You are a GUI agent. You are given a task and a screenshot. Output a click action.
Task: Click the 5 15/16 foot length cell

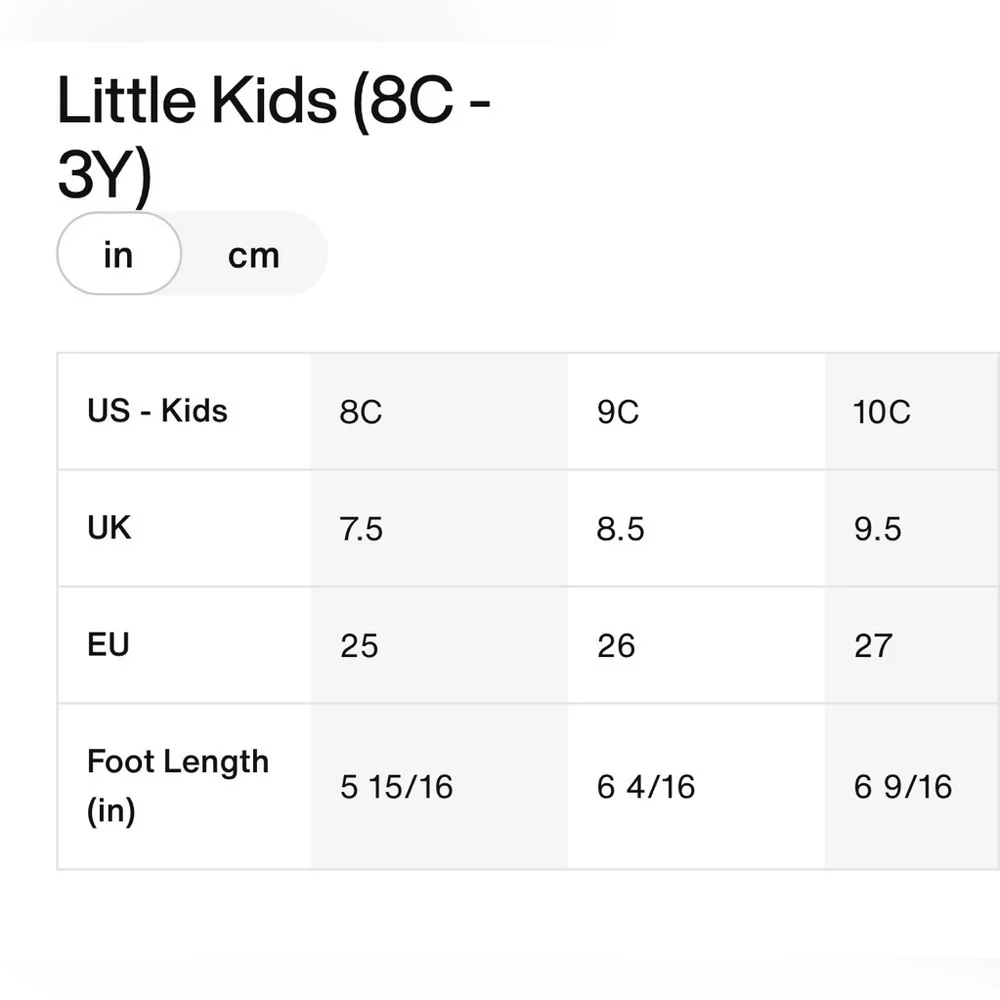(x=439, y=786)
